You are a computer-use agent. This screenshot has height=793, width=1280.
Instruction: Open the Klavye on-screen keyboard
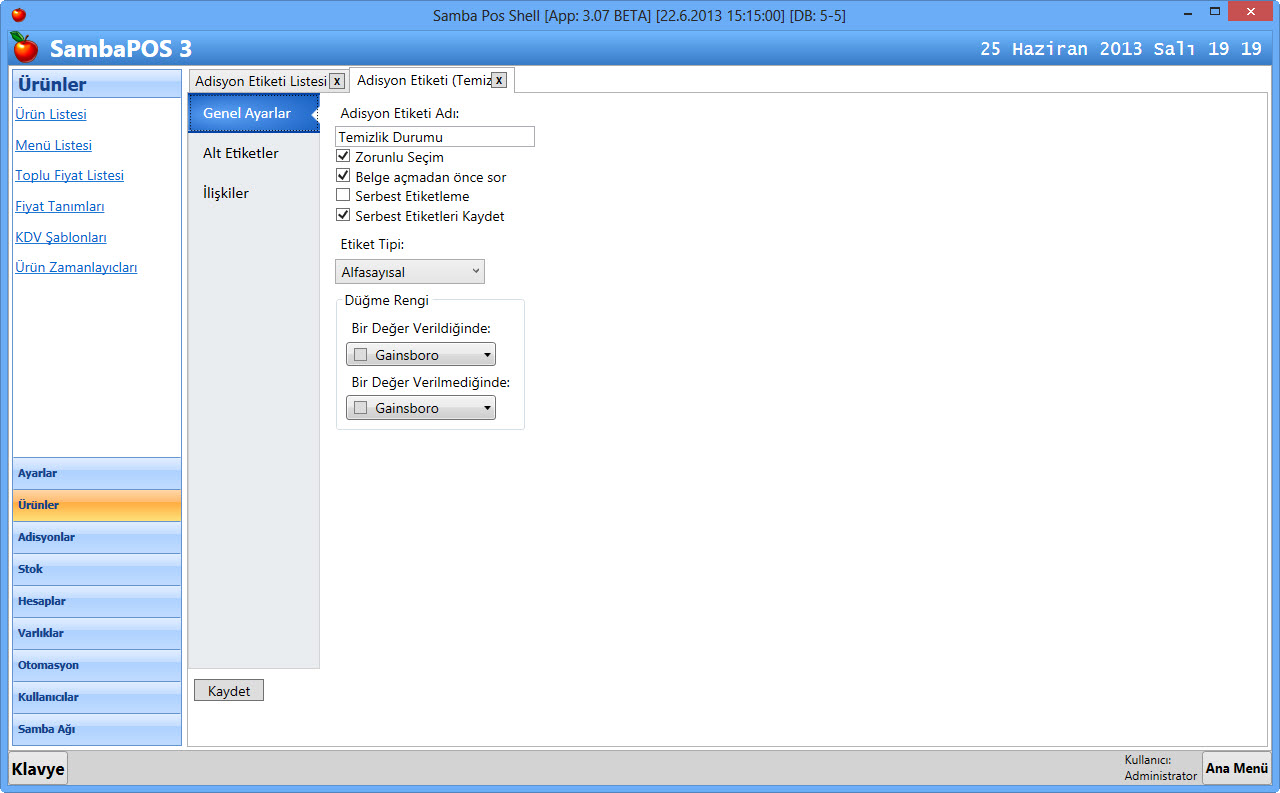[38, 769]
